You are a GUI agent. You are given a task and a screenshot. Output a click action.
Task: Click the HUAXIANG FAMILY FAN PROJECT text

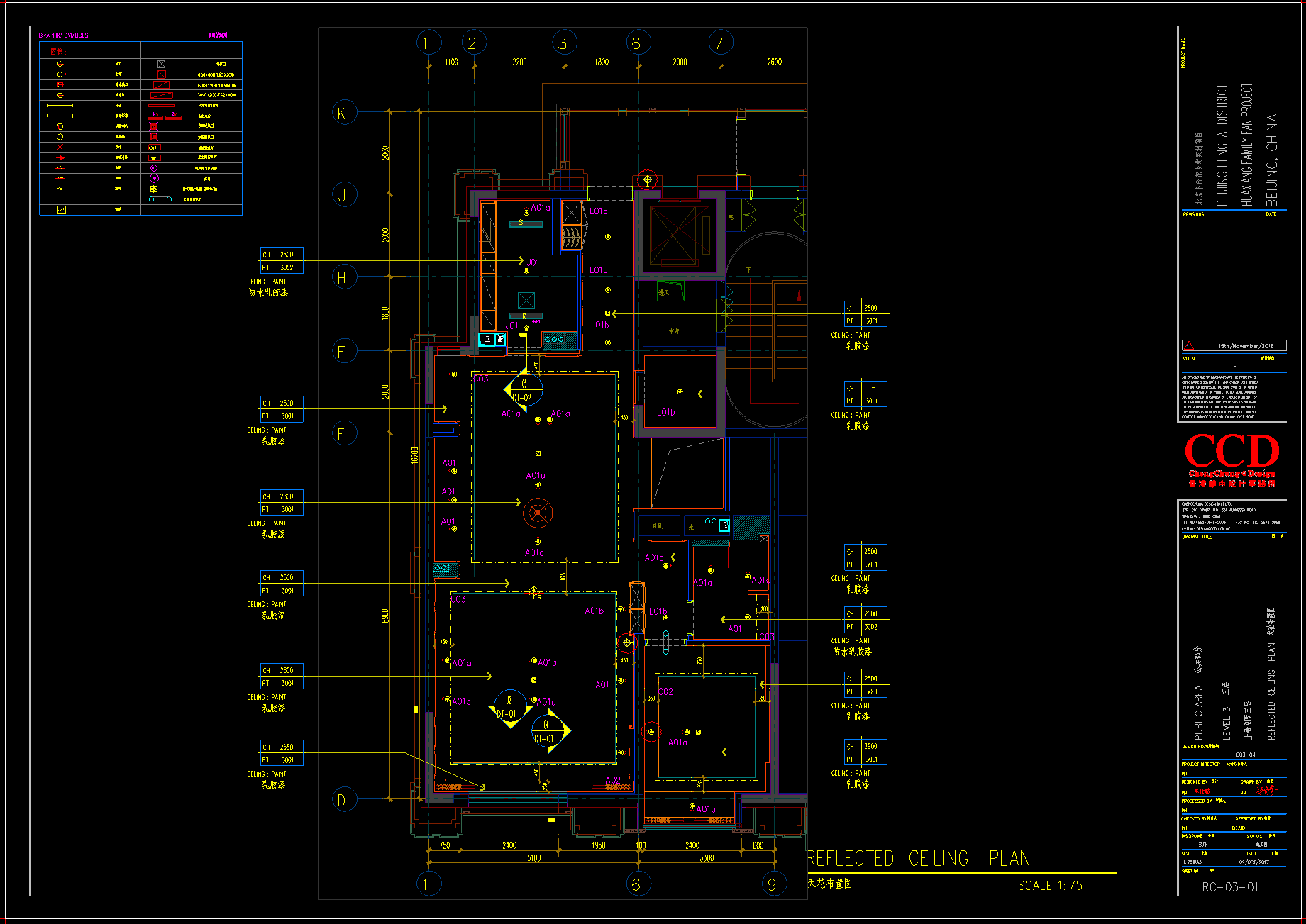pos(1246,145)
